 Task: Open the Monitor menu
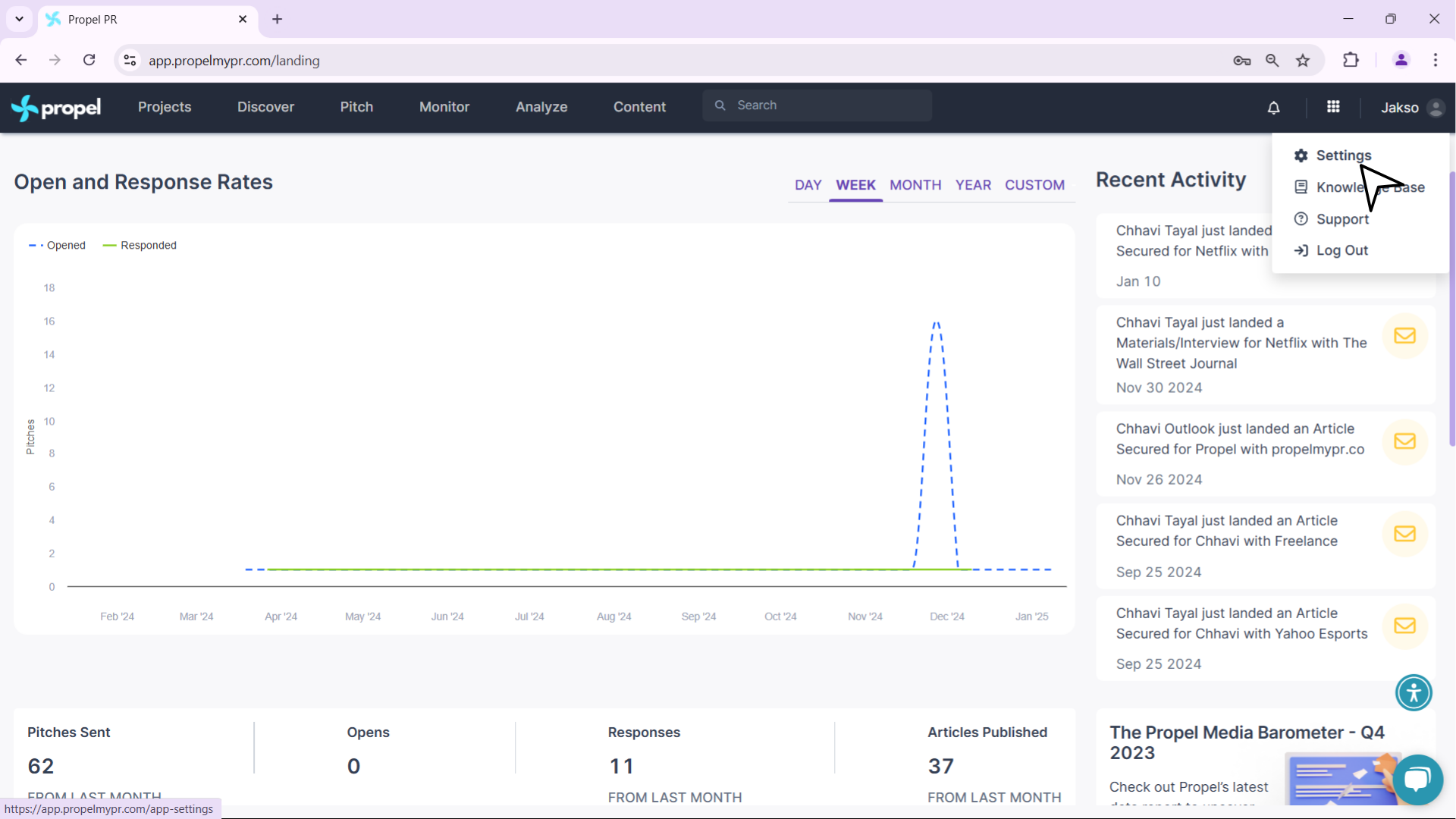444,107
